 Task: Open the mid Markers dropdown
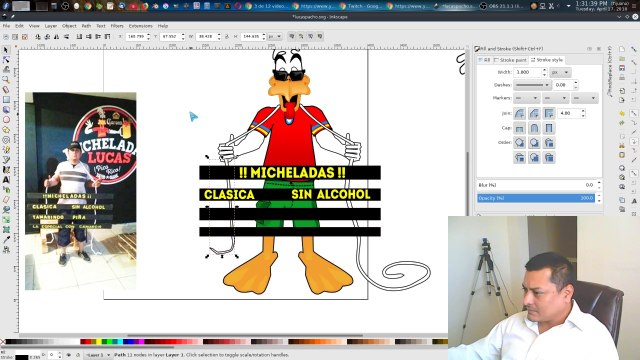tap(556, 98)
